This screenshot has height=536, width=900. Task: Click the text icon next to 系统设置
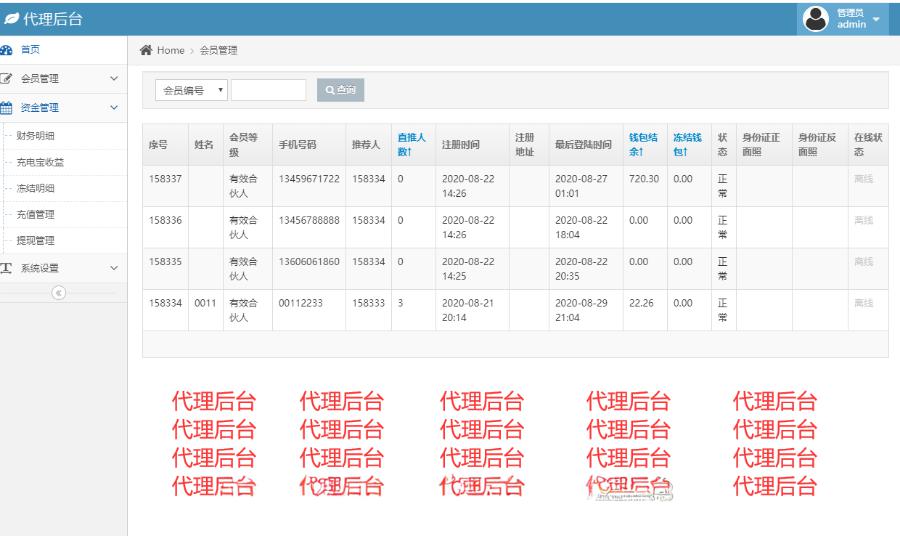coord(6,268)
